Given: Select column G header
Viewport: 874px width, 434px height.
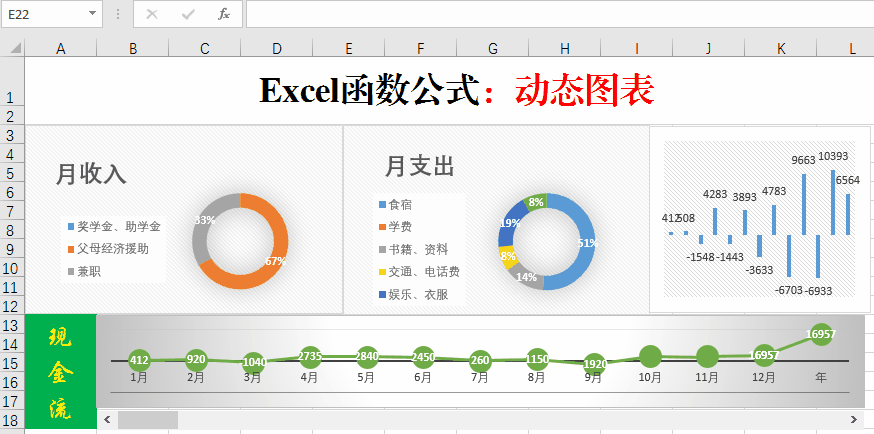Looking at the screenshot, I should (x=492, y=49).
